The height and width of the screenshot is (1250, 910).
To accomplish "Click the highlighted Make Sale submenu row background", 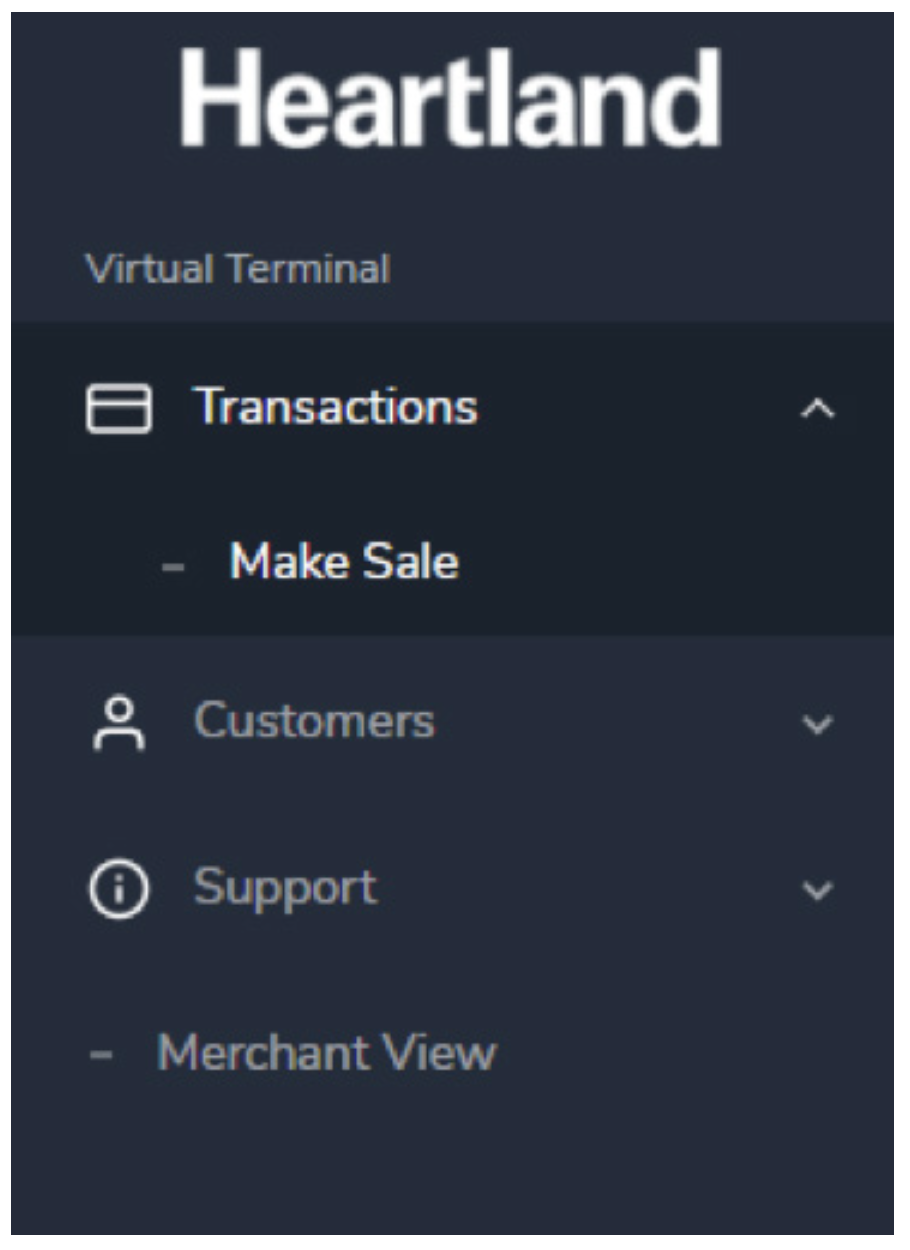I will coord(650,563).
